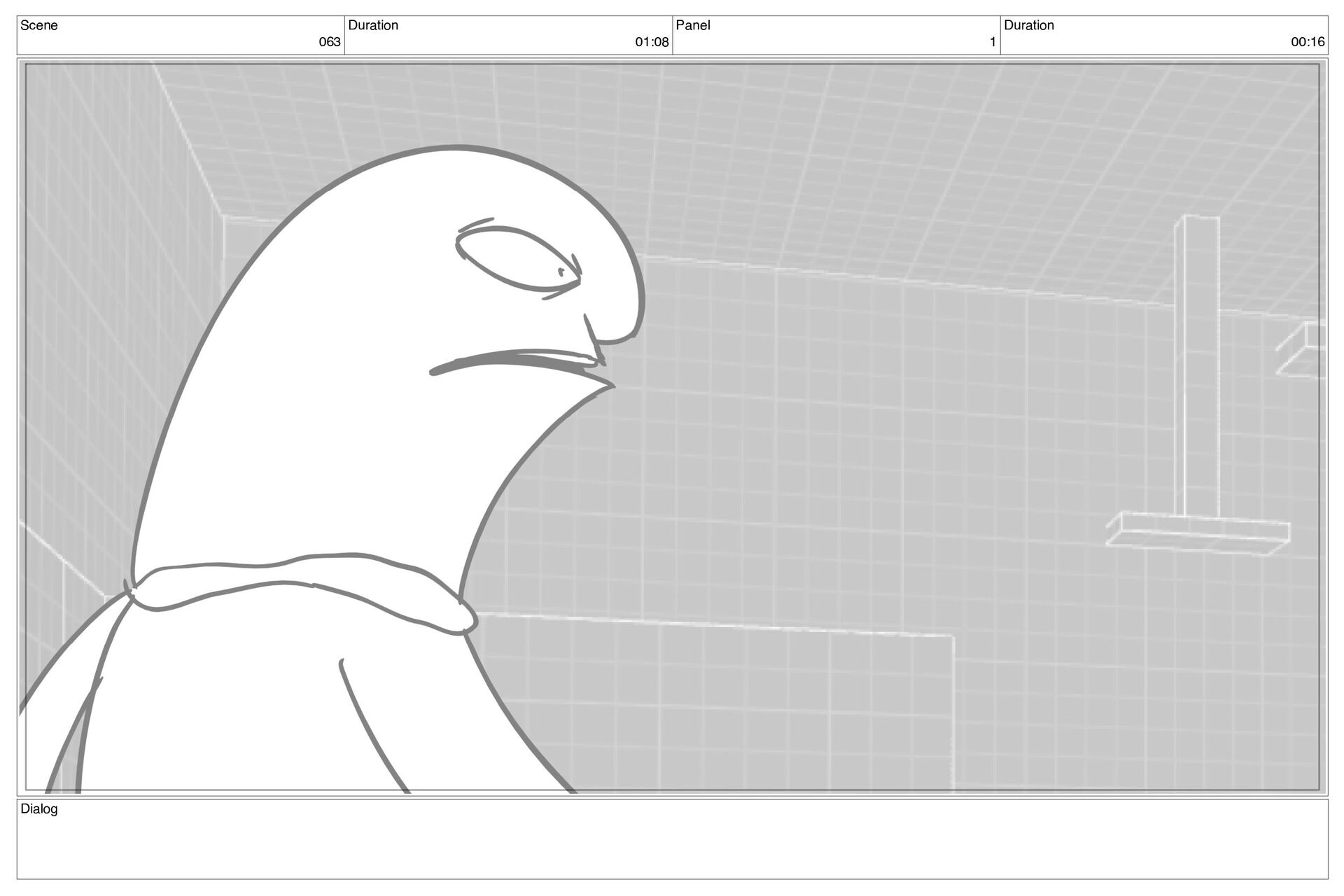Click the Scene label
The width and height of the screenshot is (1344, 896).
click(x=39, y=25)
